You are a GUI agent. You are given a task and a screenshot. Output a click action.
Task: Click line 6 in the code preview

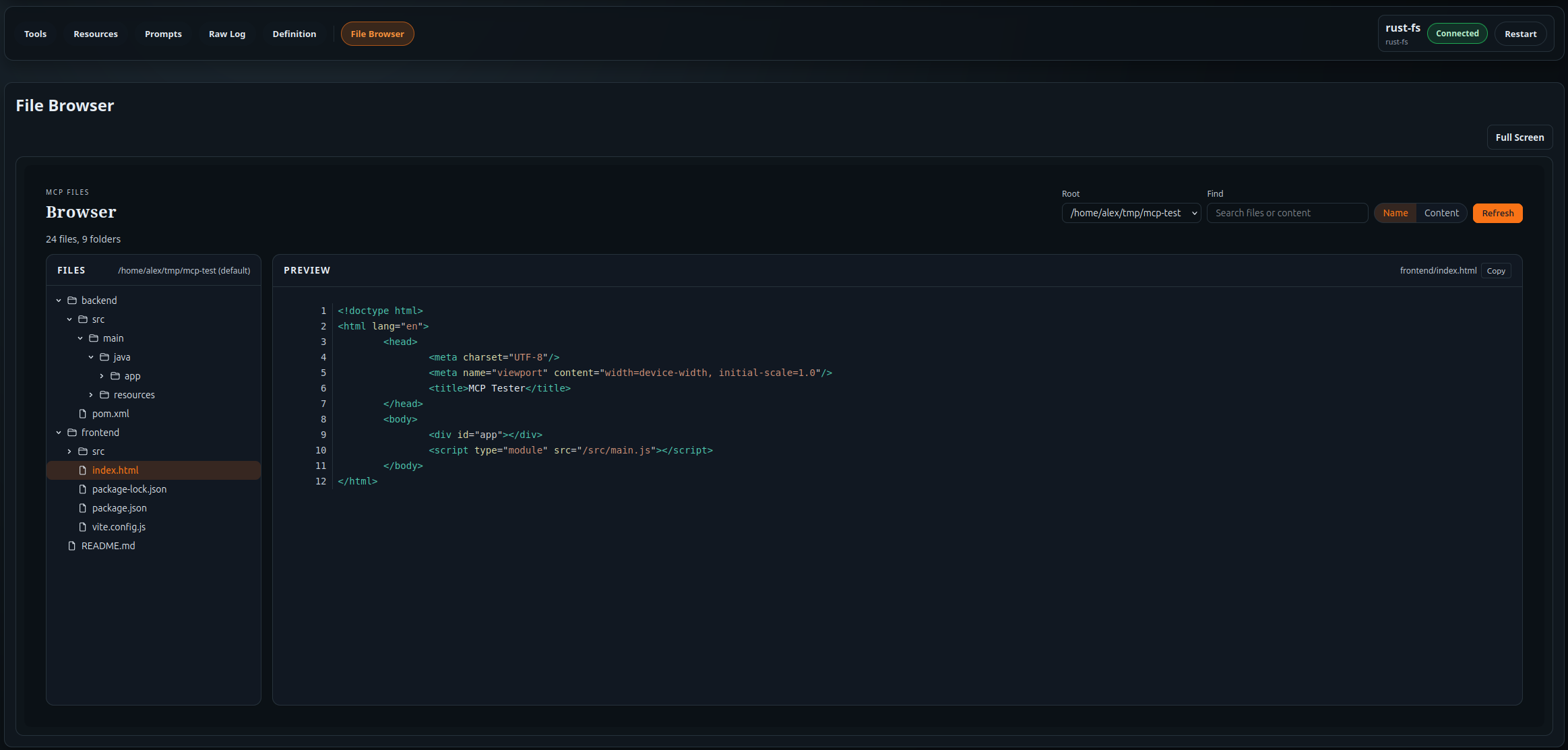[499, 388]
